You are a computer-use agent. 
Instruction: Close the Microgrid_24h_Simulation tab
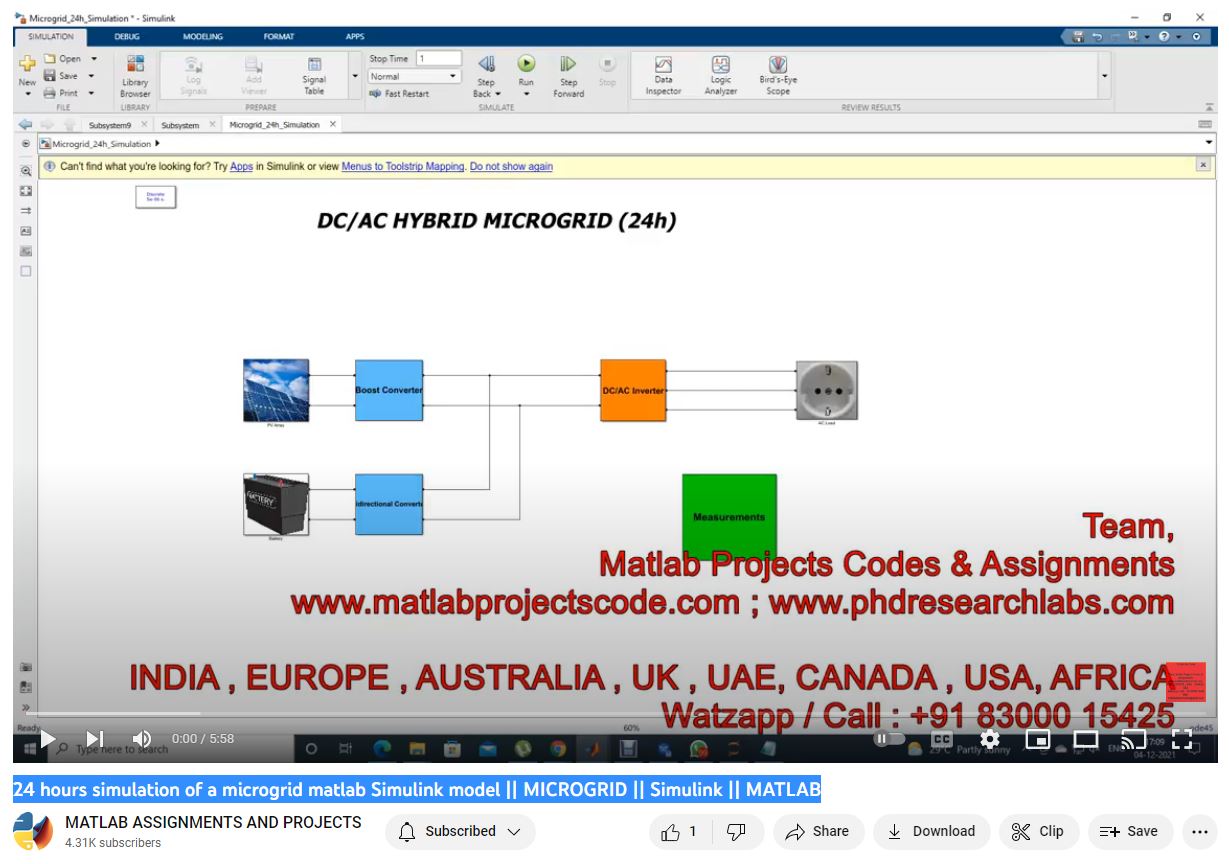333,124
